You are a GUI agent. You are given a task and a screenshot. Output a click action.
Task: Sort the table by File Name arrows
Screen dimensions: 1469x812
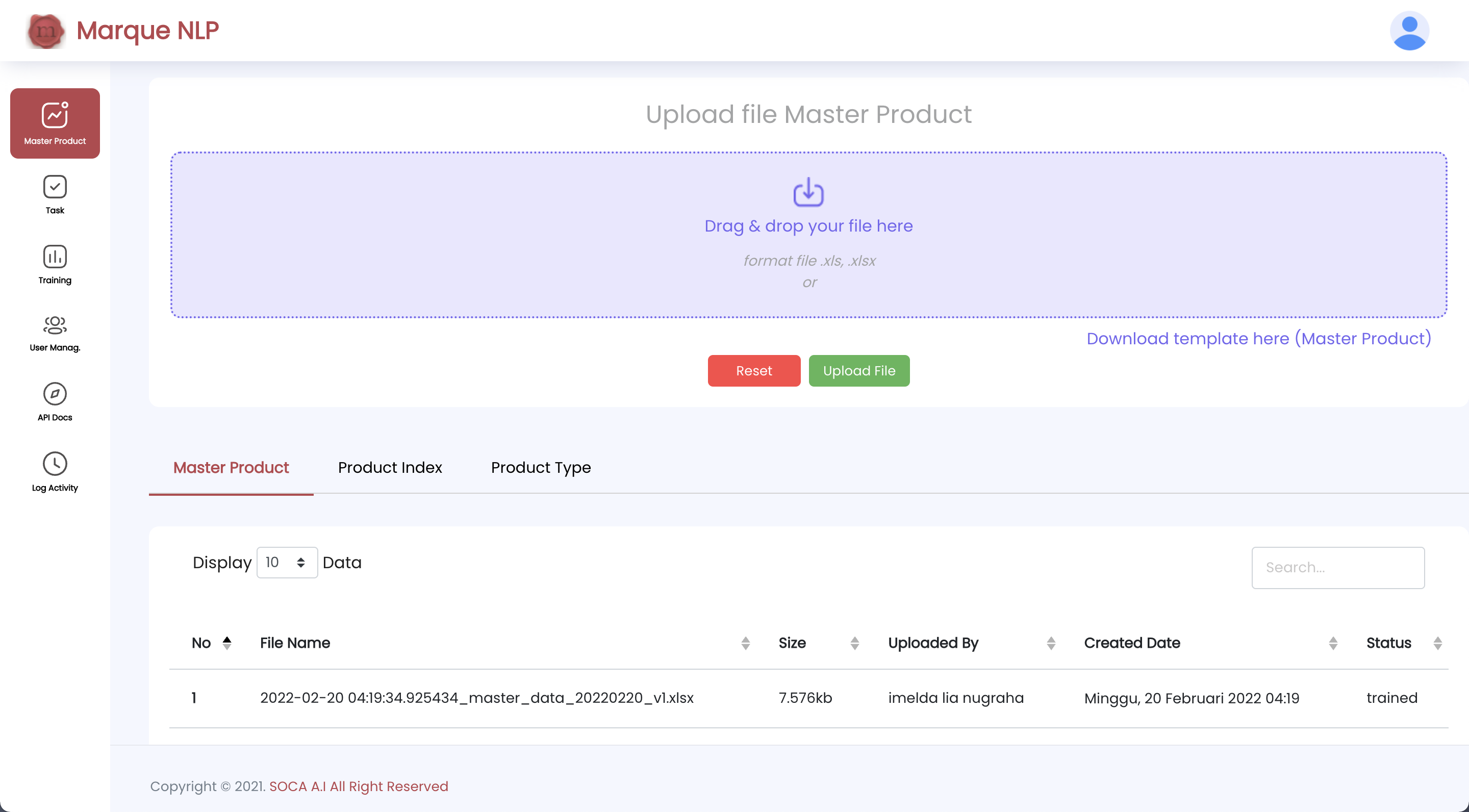coord(745,643)
